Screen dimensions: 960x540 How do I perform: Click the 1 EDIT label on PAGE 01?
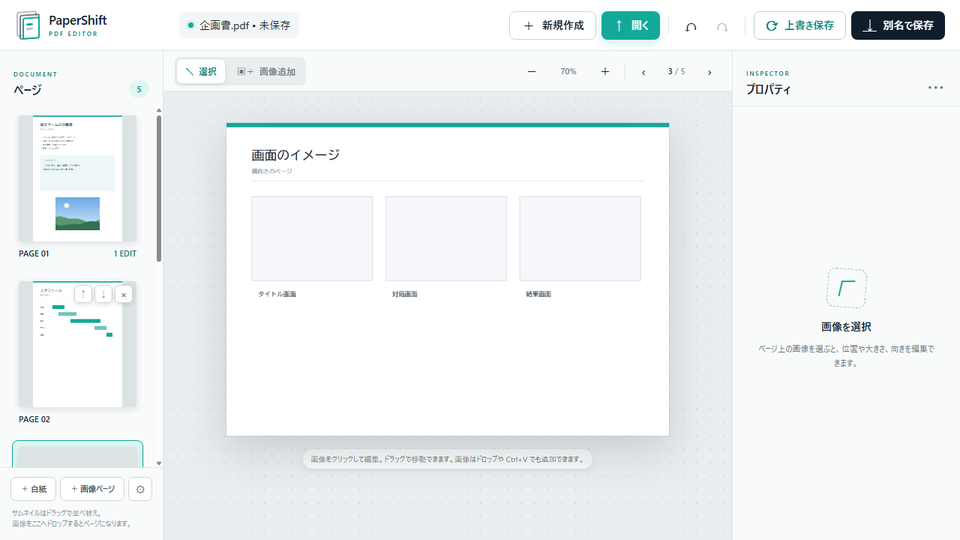tap(125, 253)
